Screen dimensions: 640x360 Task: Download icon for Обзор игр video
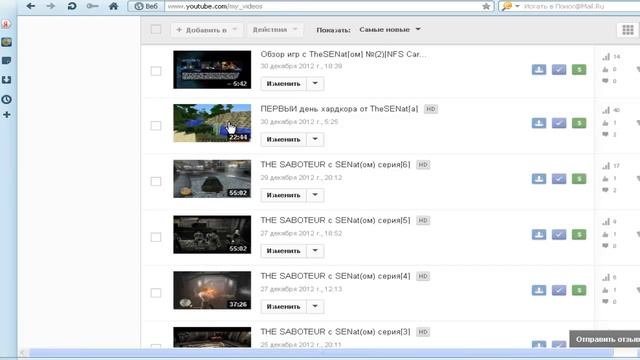(539, 69)
